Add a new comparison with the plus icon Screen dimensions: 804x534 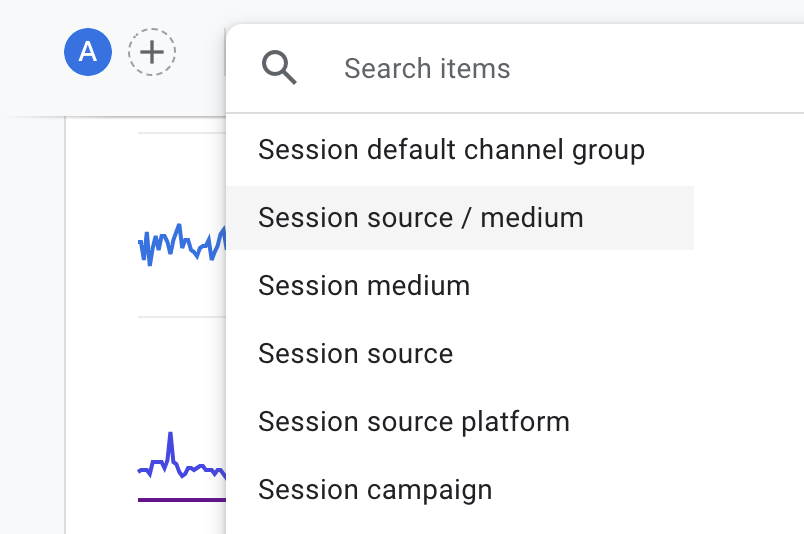pyautogui.click(x=152, y=52)
